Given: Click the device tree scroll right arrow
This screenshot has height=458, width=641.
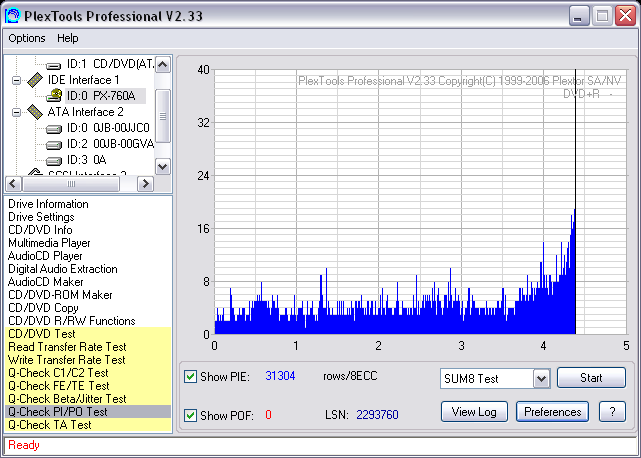Looking at the screenshot, I should tap(145, 184).
